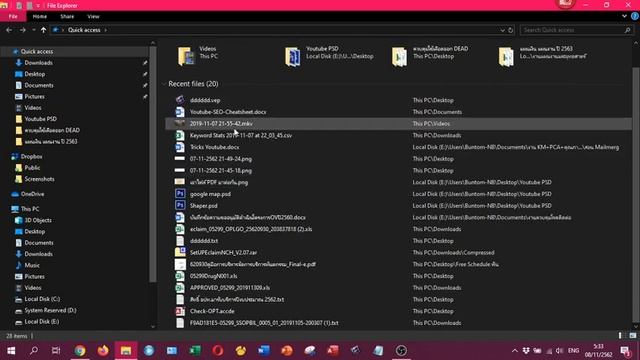Select google map.psd Photoshop icon
The image size is (640, 360).
(180, 194)
